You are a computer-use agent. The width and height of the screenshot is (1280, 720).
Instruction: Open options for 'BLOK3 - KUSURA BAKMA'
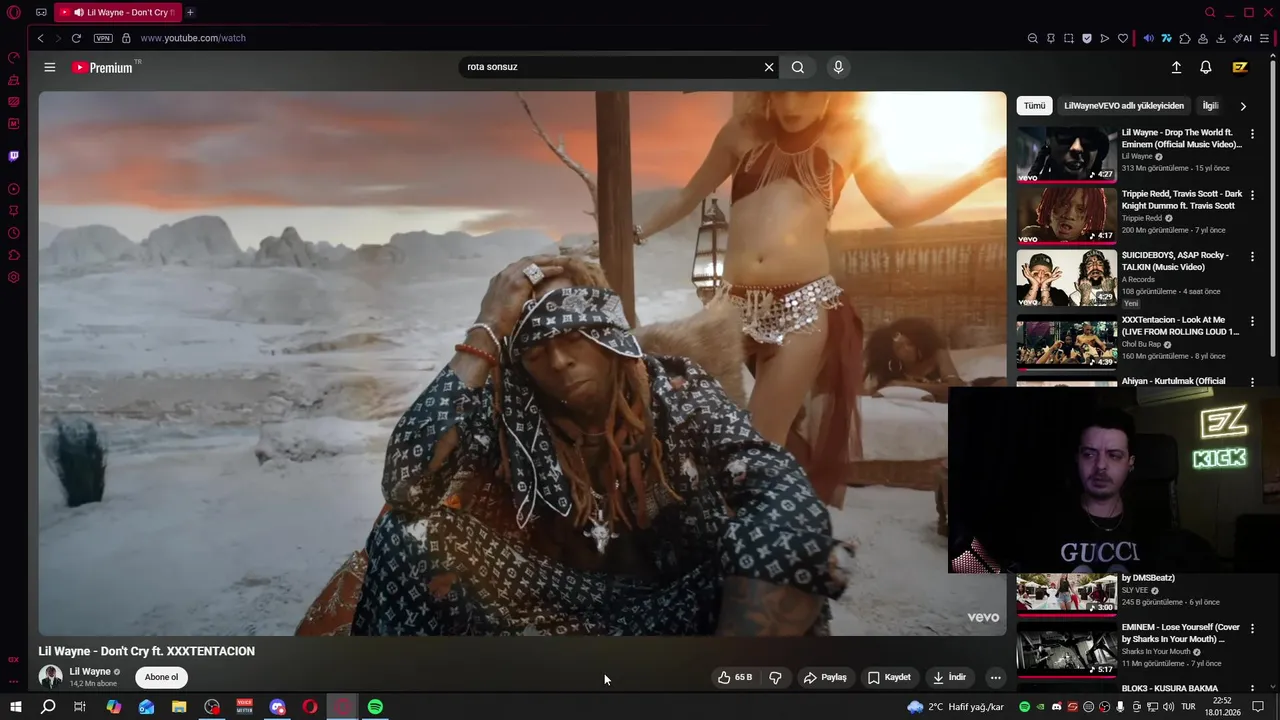click(1252, 689)
